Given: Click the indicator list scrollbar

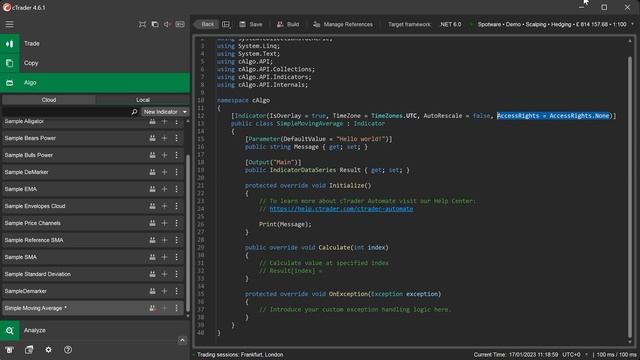Looking at the screenshot, I should (x=188, y=233).
